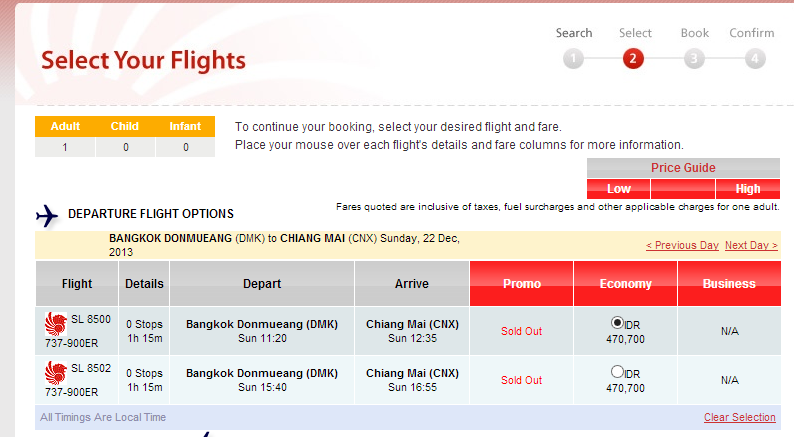Image resolution: width=794 pixels, height=437 pixels.
Task: Click the Low price guide swatch
Action: point(618,188)
